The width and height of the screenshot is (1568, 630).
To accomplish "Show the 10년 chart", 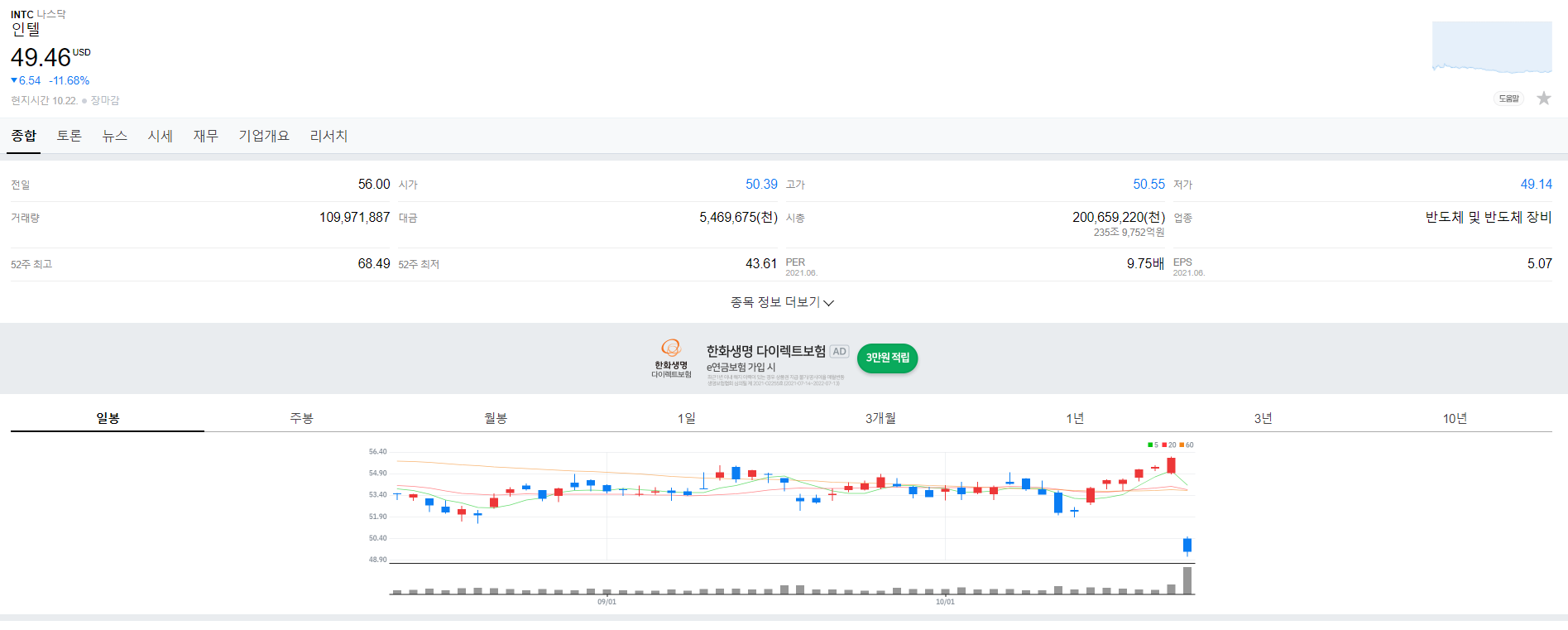I will 1455,418.
